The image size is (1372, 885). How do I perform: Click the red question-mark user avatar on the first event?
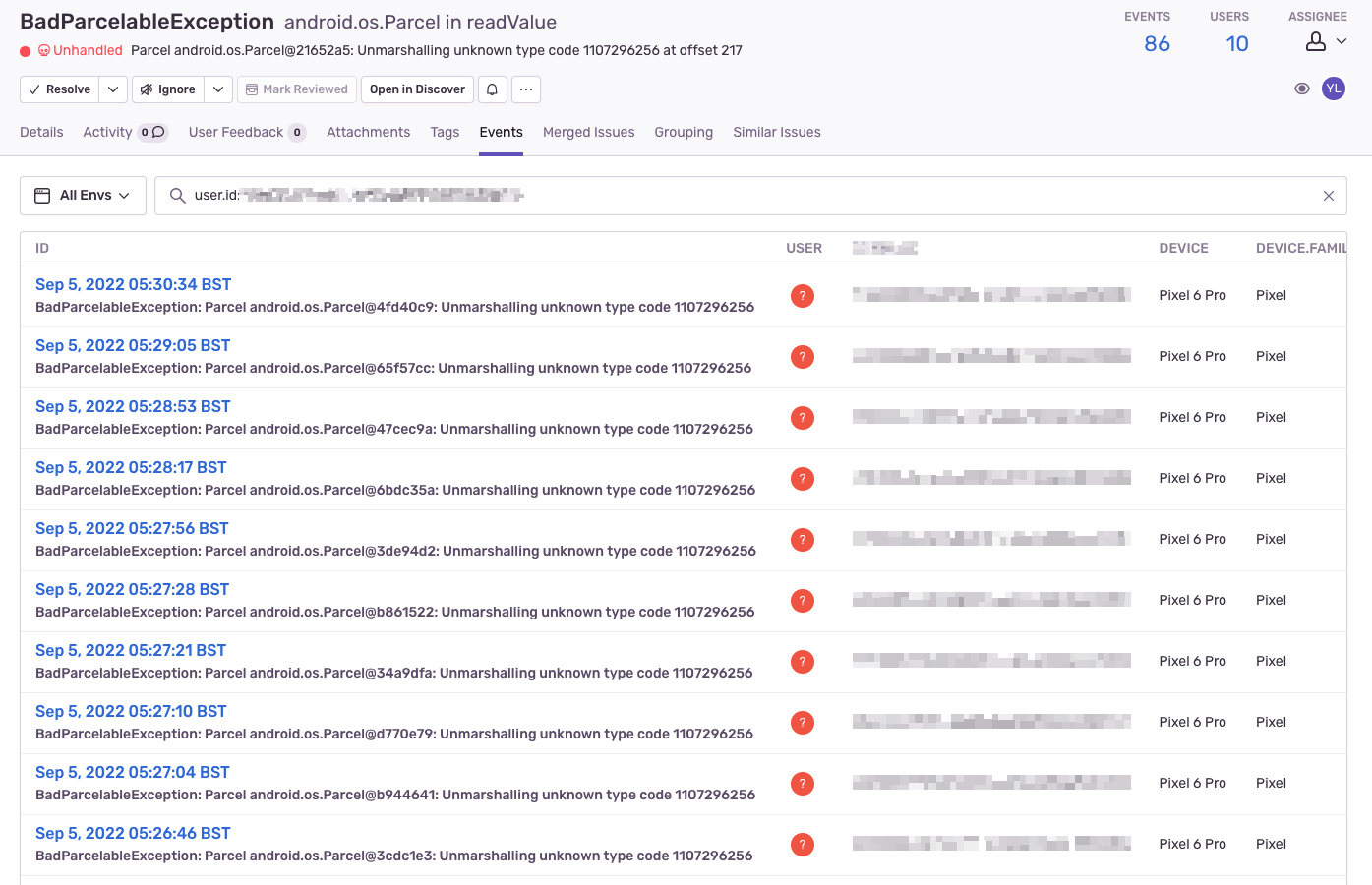point(803,295)
